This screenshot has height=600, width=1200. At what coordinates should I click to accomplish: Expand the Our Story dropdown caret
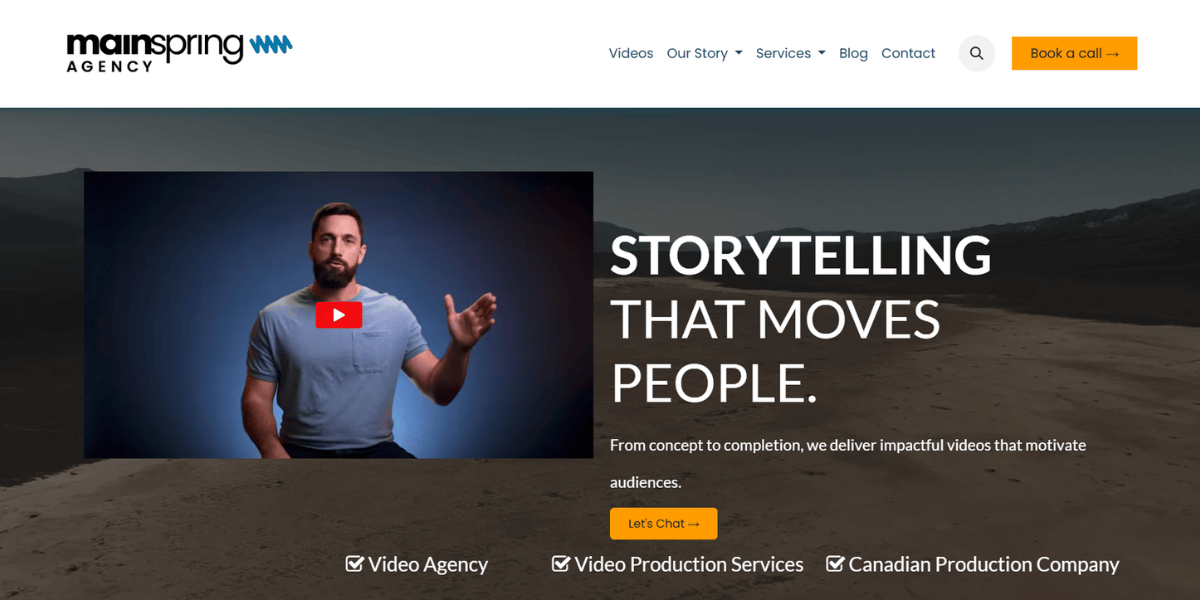tap(739, 53)
